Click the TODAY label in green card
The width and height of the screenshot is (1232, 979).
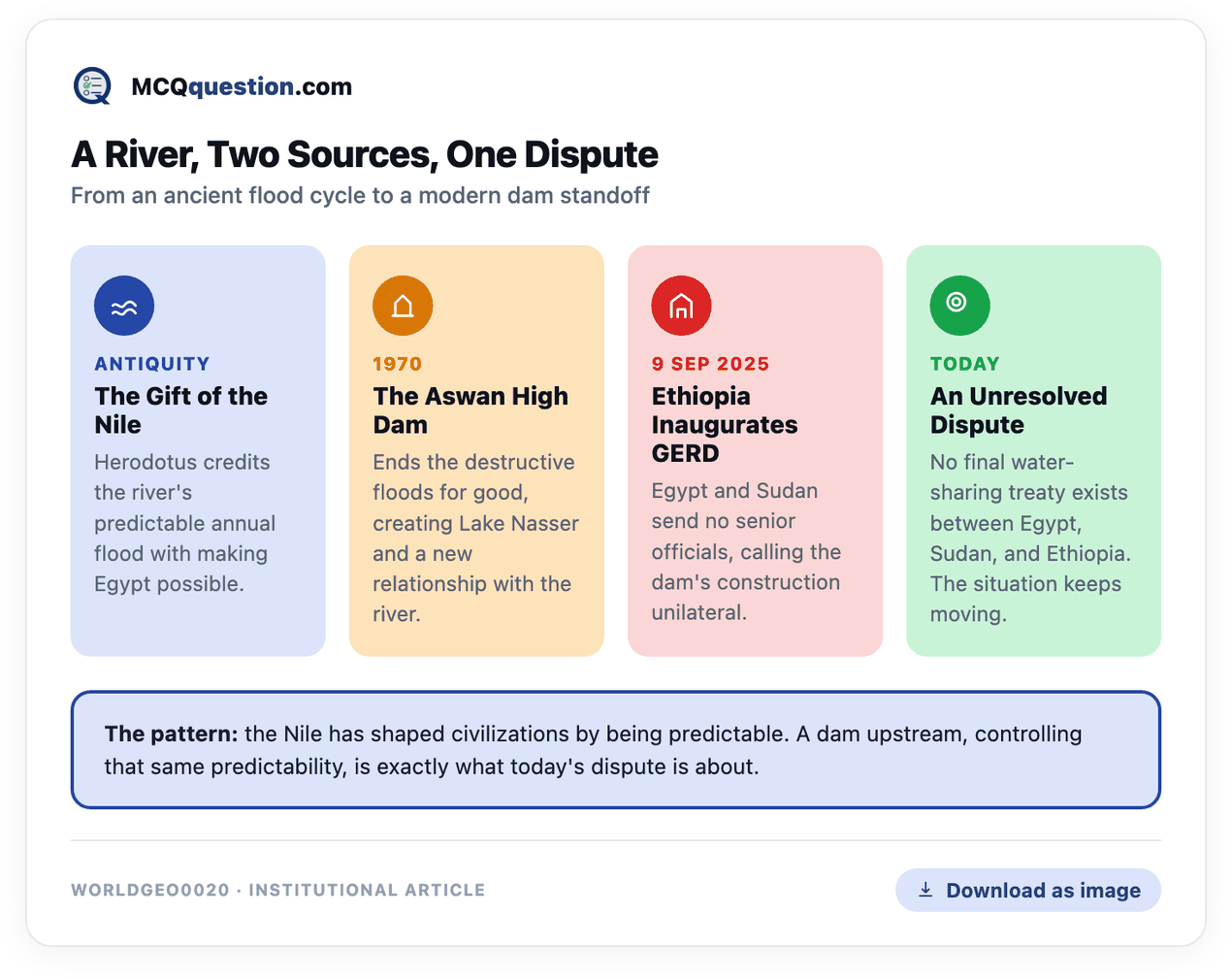point(964,364)
